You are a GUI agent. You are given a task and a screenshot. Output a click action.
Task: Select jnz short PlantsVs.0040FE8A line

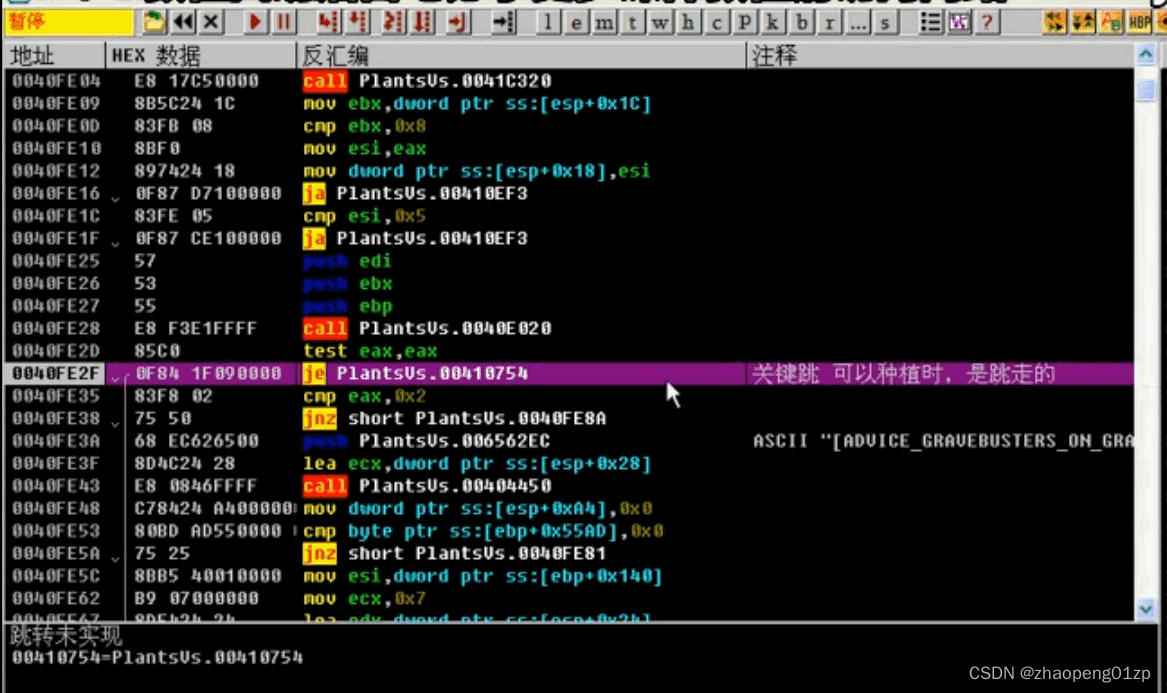tap(455, 418)
